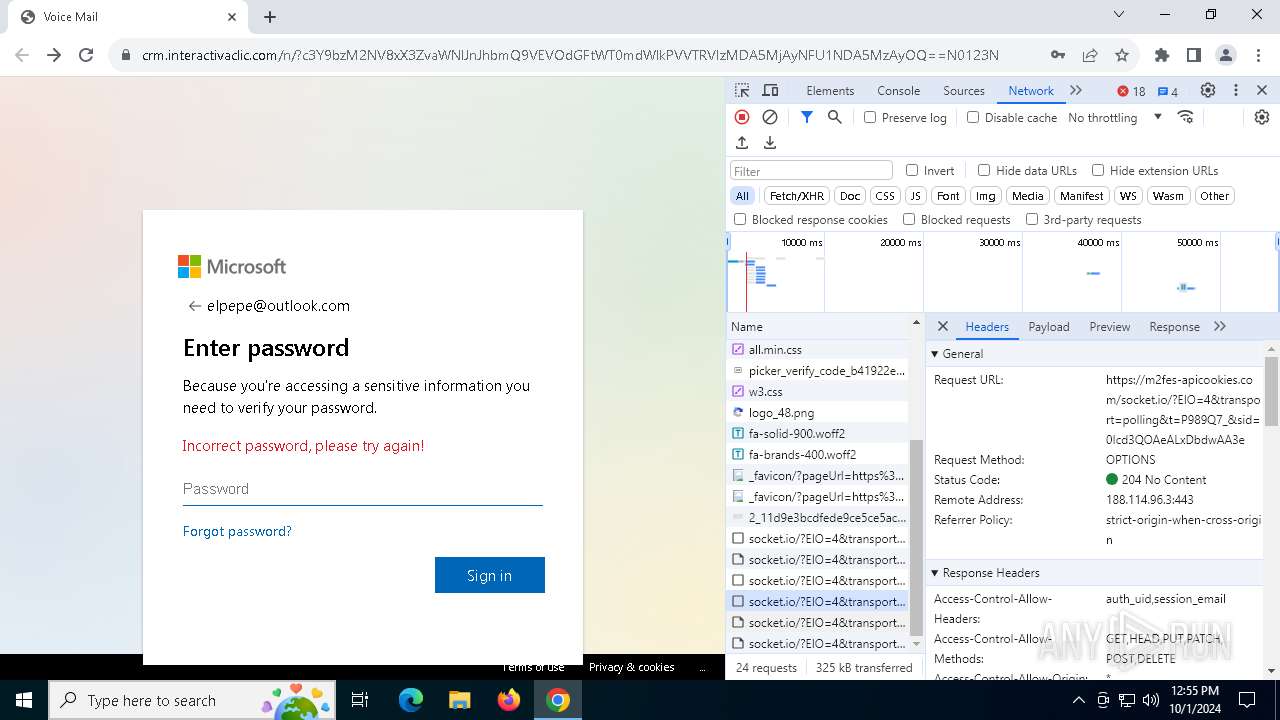
Task: Open the inspect element picker in DevTools
Action: [742, 90]
